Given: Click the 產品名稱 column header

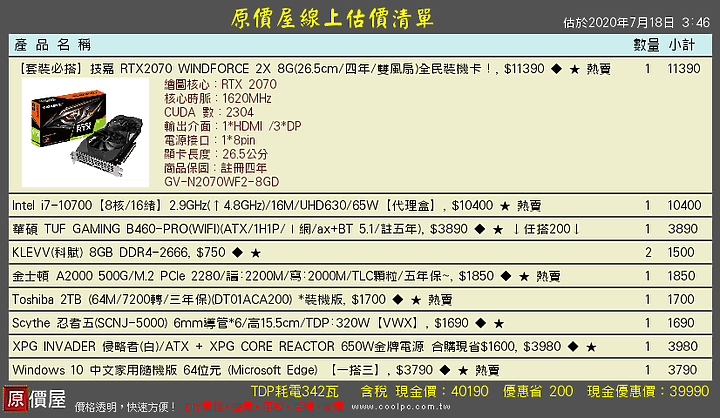Looking at the screenshot, I should tap(52, 45).
